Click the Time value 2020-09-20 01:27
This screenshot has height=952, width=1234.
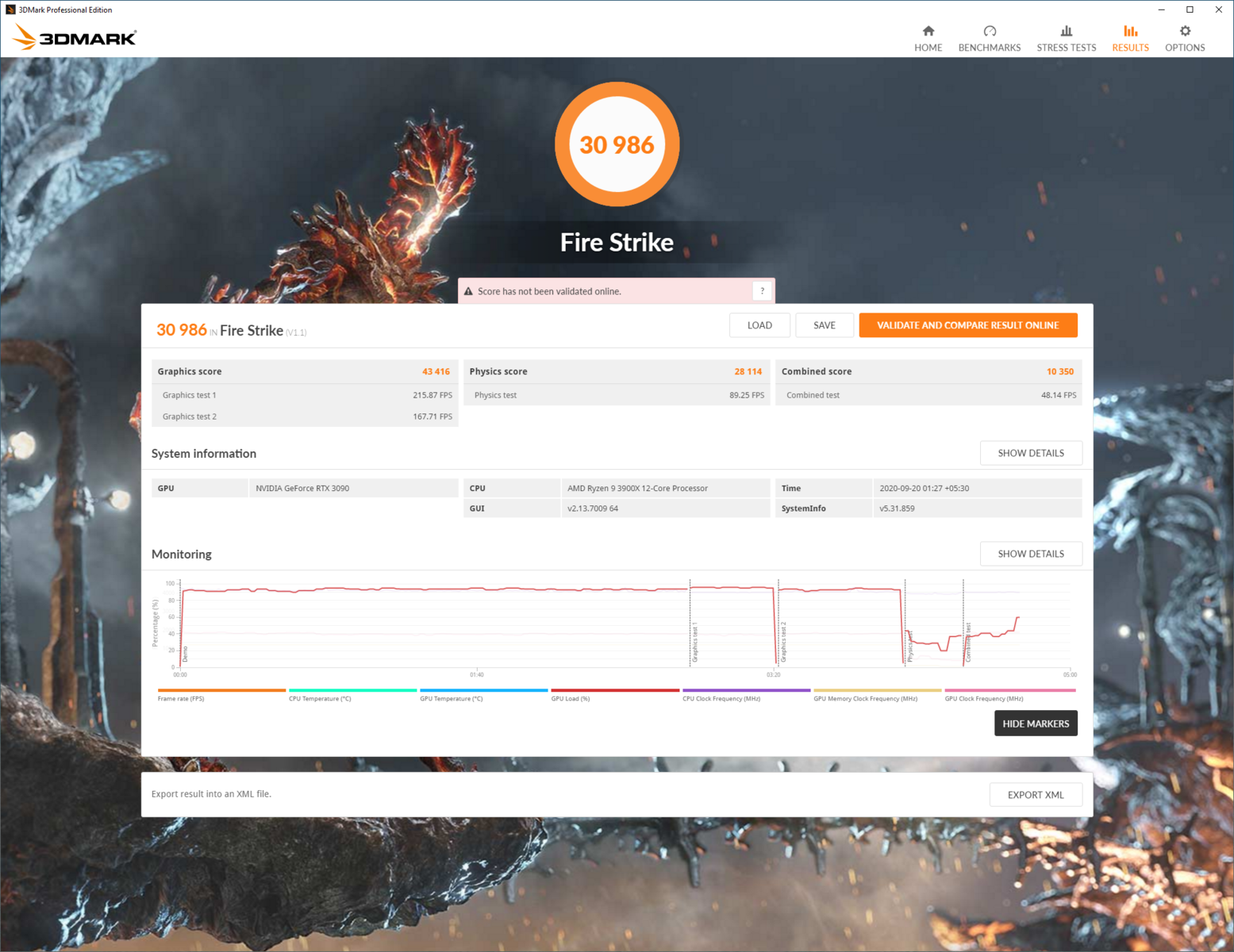click(x=924, y=488)
